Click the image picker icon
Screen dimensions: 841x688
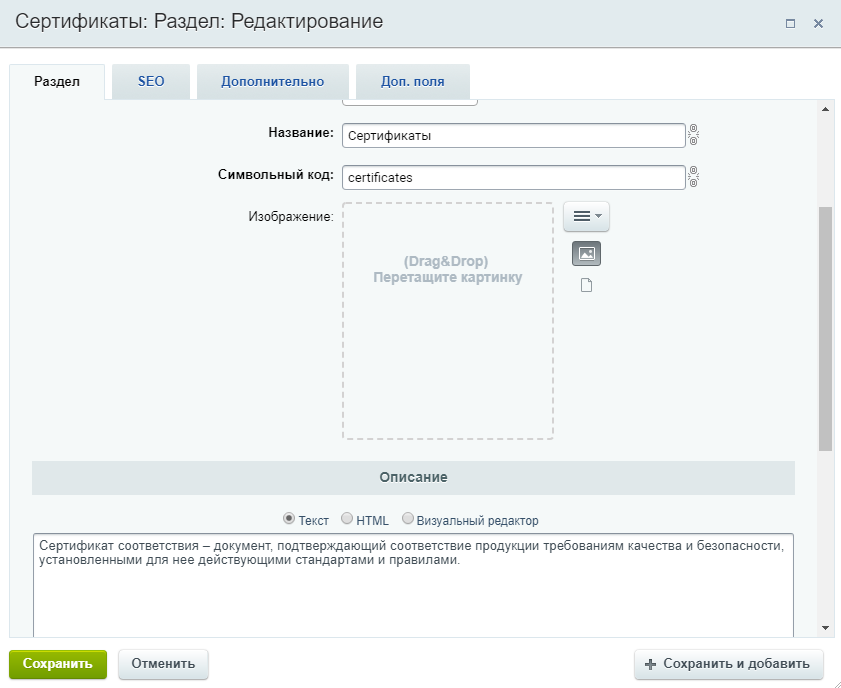(586, 254)
